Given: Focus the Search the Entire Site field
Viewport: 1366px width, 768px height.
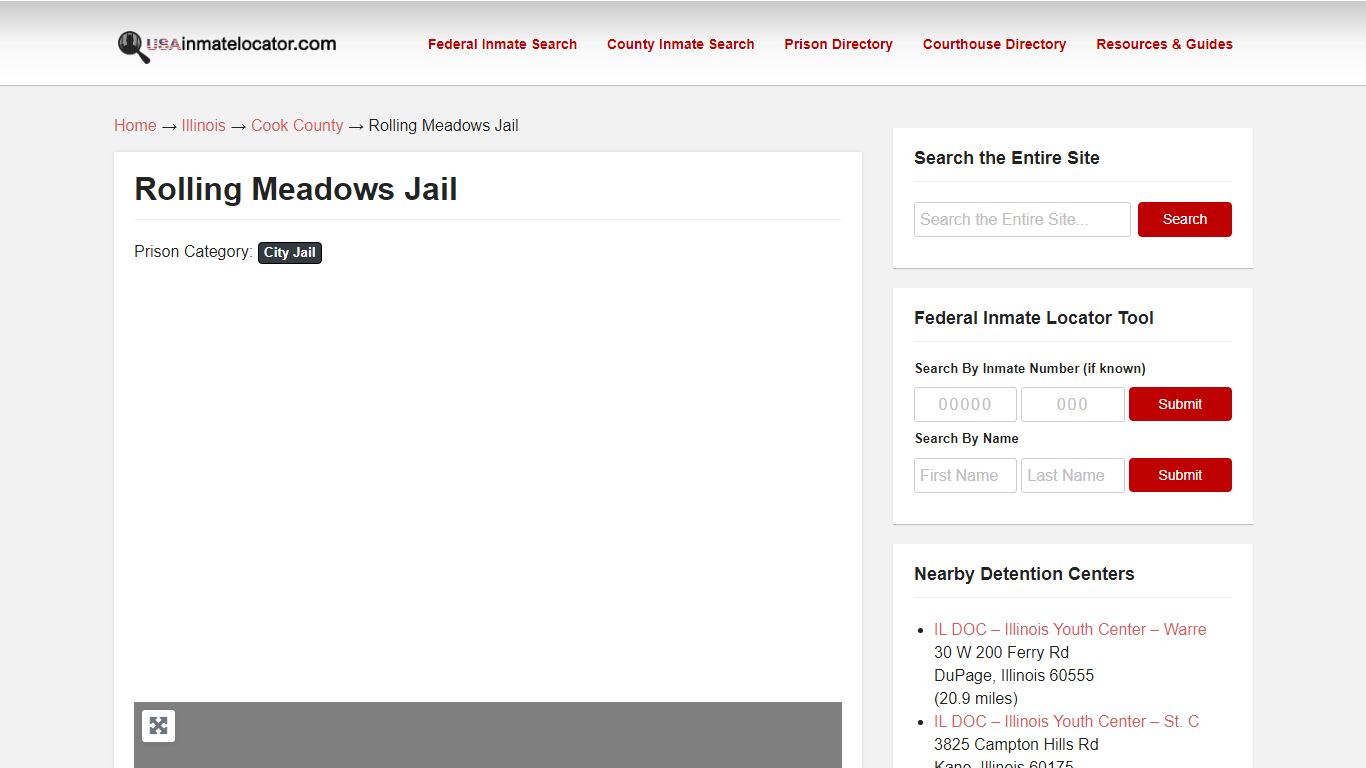Looking at the screenshot, I should pos(1022,219).
